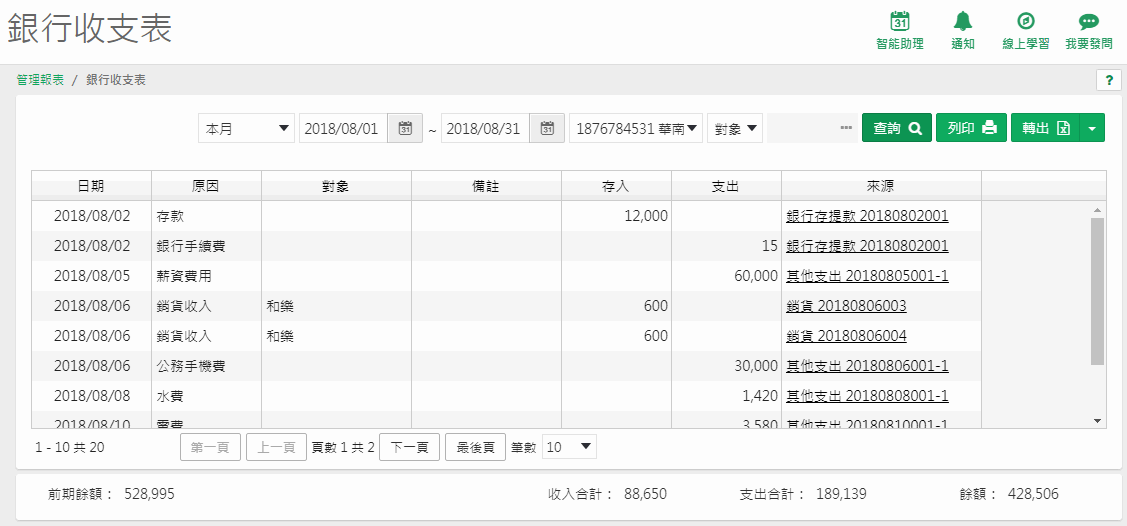1127x526 pixels.
Task: Select the 水費 cell
Action: coord(206,396)
